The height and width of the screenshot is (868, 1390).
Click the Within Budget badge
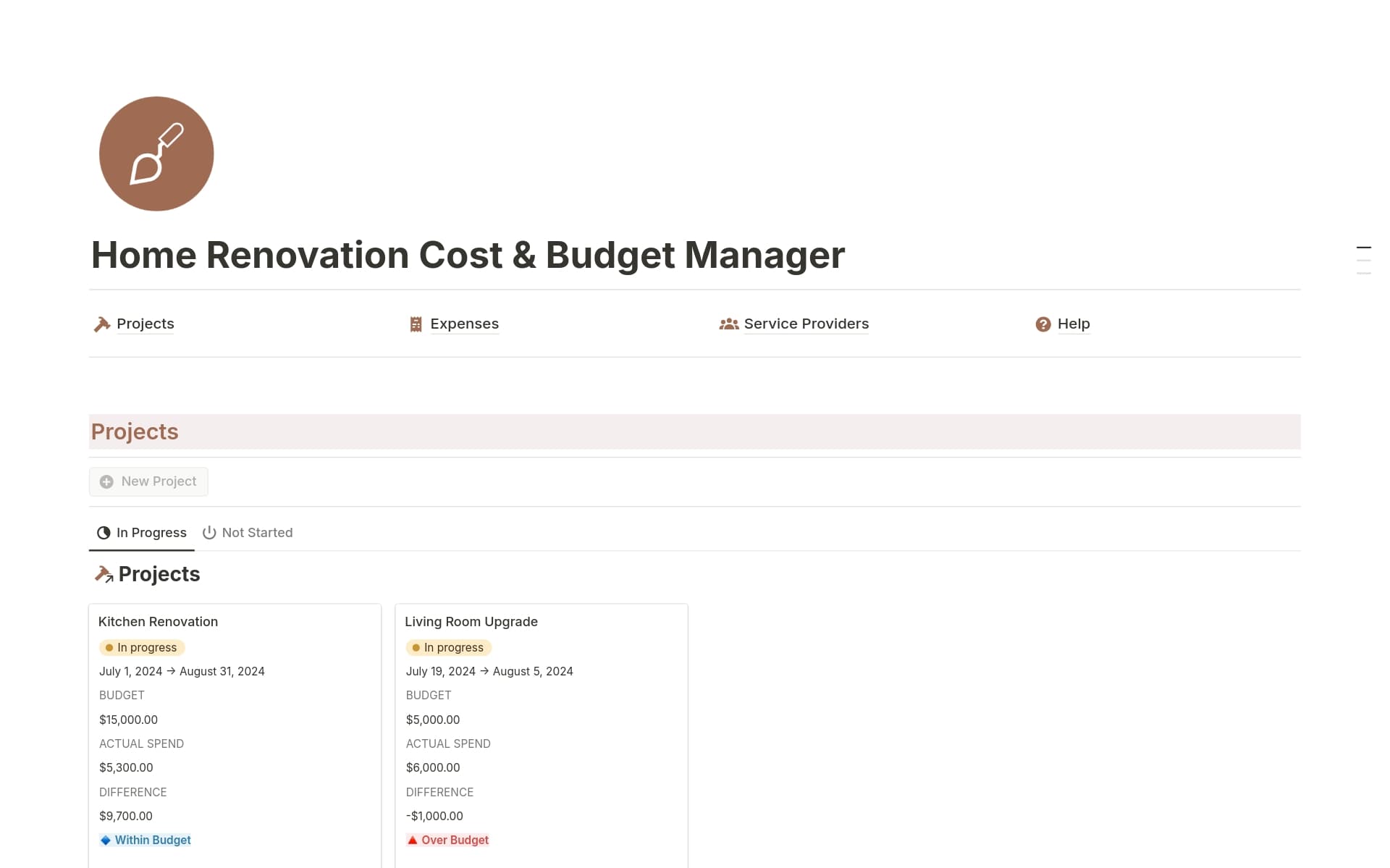(145, 840)
